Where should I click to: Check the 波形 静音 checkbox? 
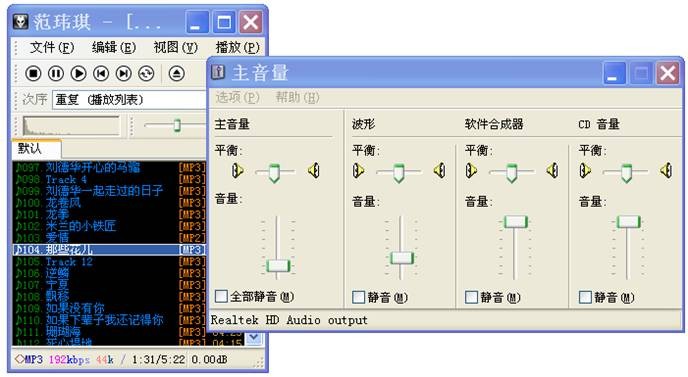[x=358, y=297]
